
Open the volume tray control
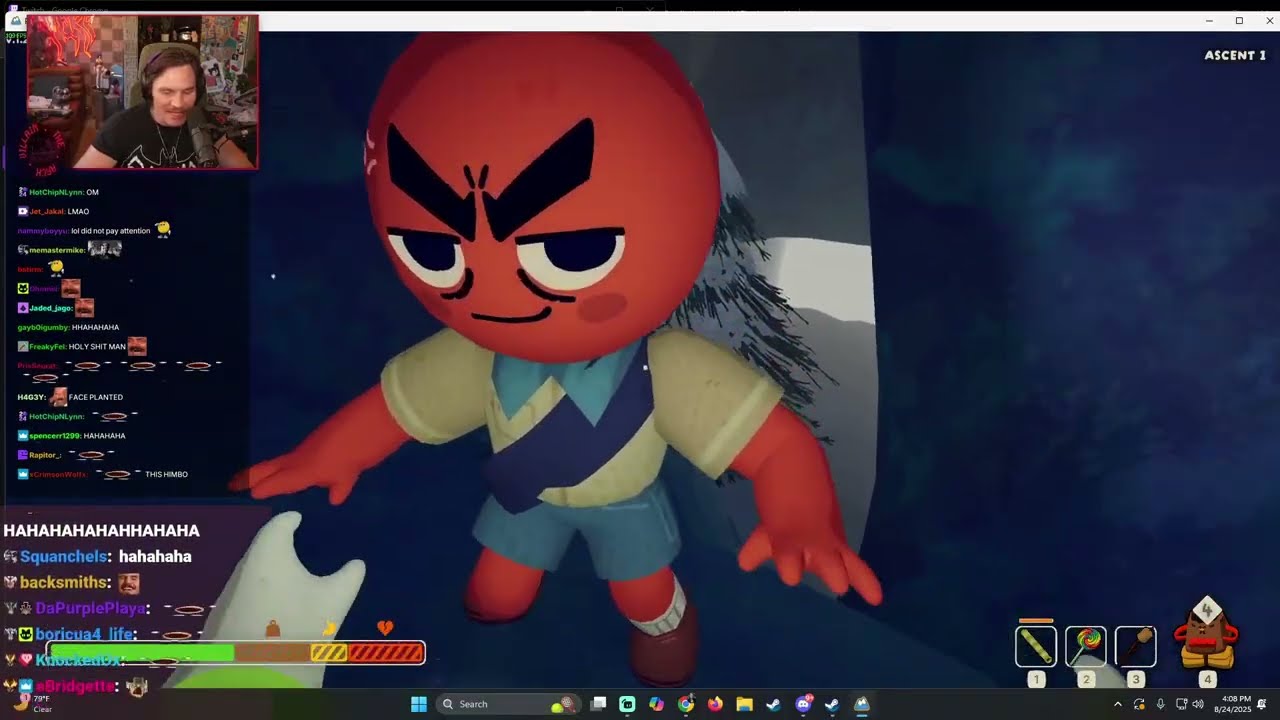pos(1198,704)
